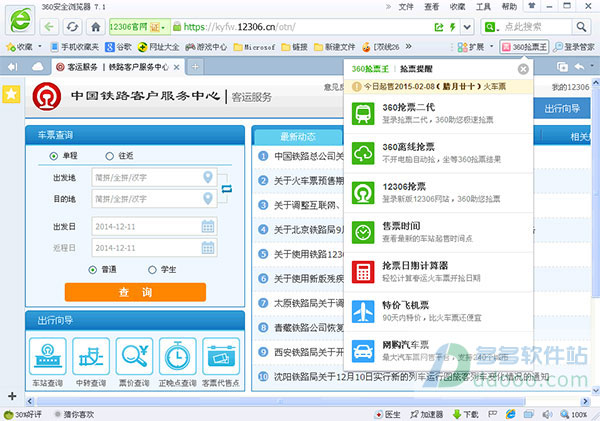Focus the browser search input box
This screenshot has width=600, height=421.
coord(536,27)
